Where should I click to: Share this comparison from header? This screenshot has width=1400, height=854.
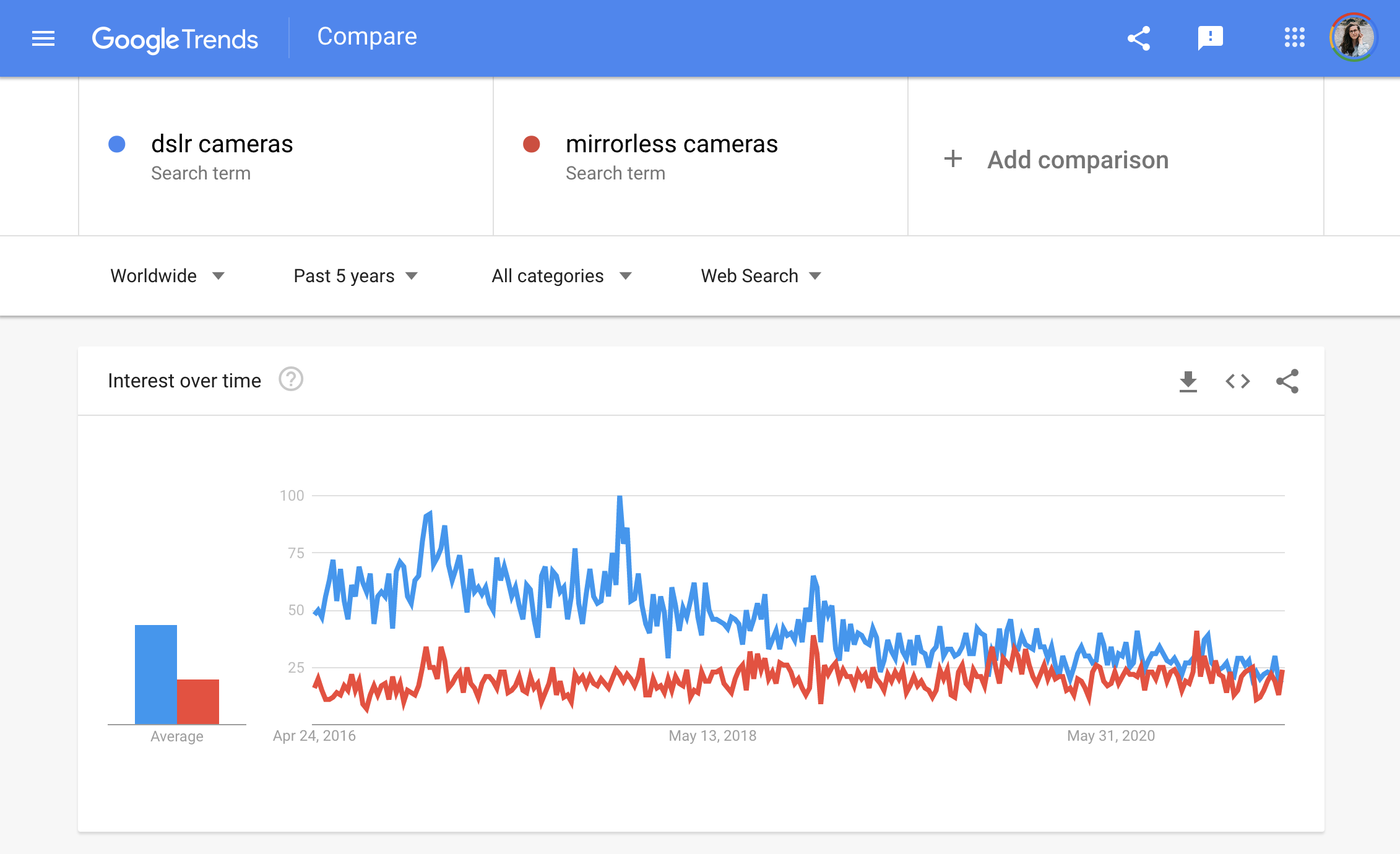[1138, 38]
